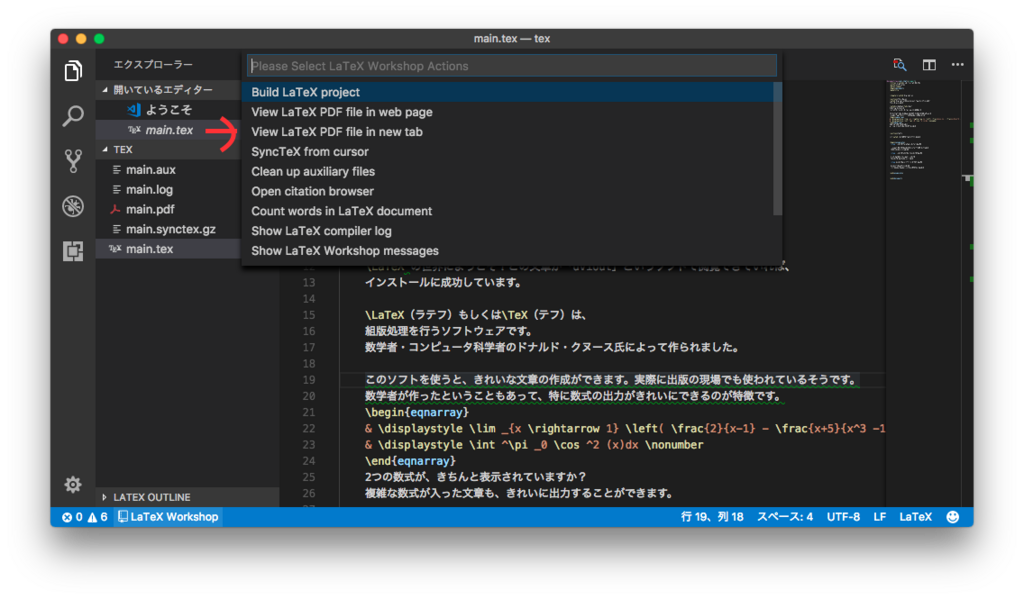Open the Explorer view in activity bar
The height and width of the screenshot is (599, 1024).
73,71
